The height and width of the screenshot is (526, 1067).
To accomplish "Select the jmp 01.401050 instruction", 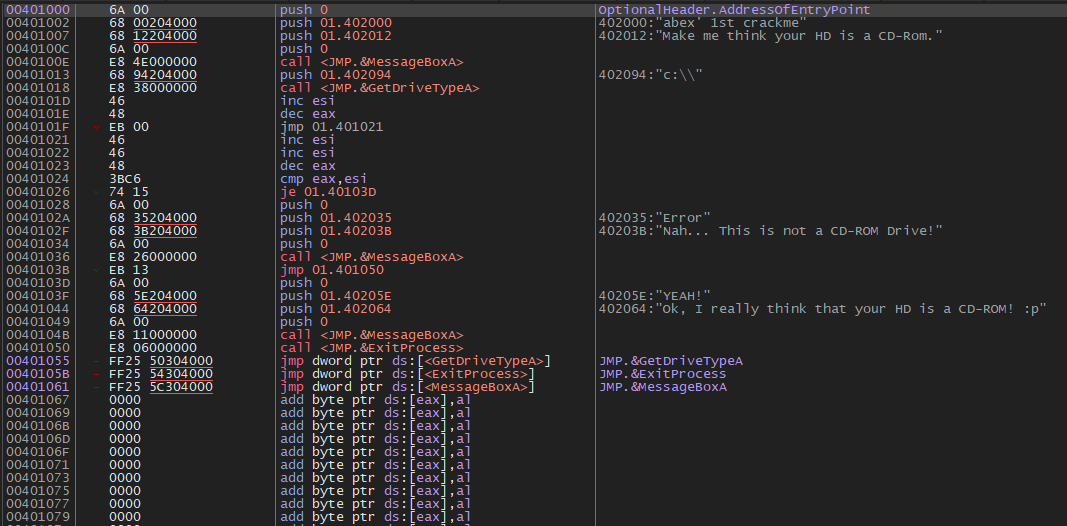I will [x=331, y=270].
